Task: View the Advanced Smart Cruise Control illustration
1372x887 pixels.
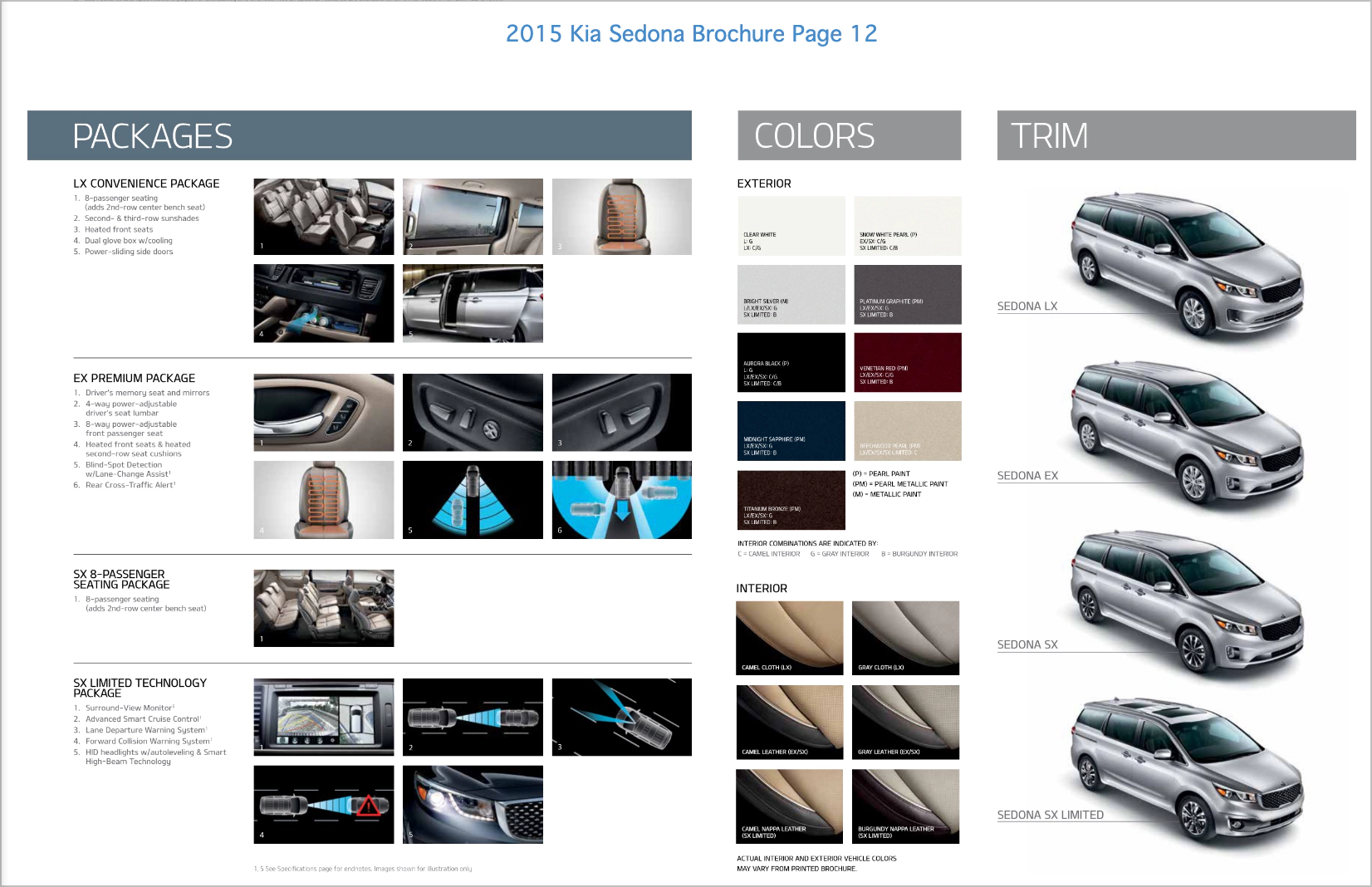Action: (x=473, y=718)
